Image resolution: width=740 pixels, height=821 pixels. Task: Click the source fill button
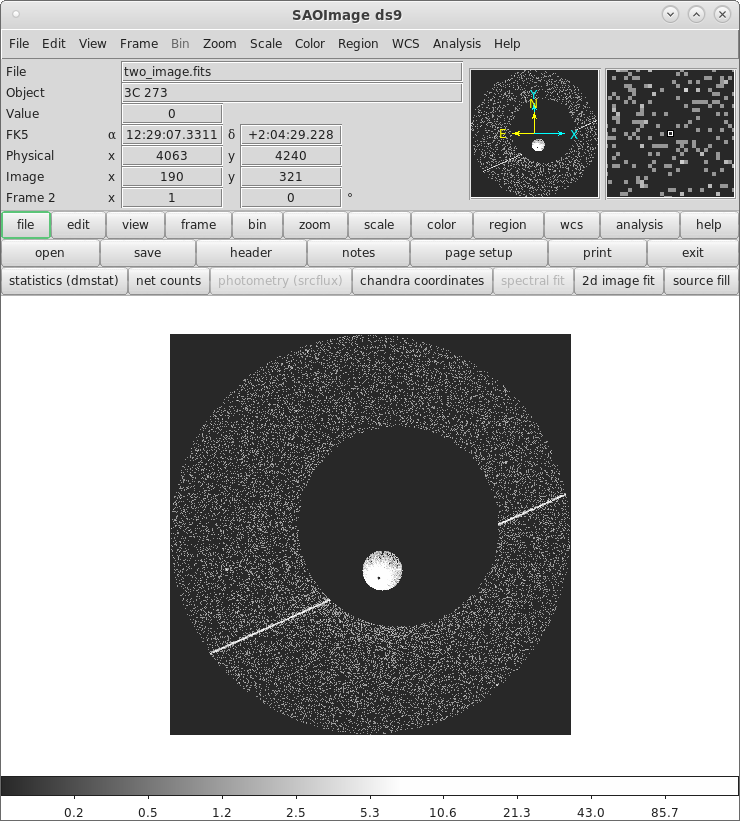pos(701,281)
